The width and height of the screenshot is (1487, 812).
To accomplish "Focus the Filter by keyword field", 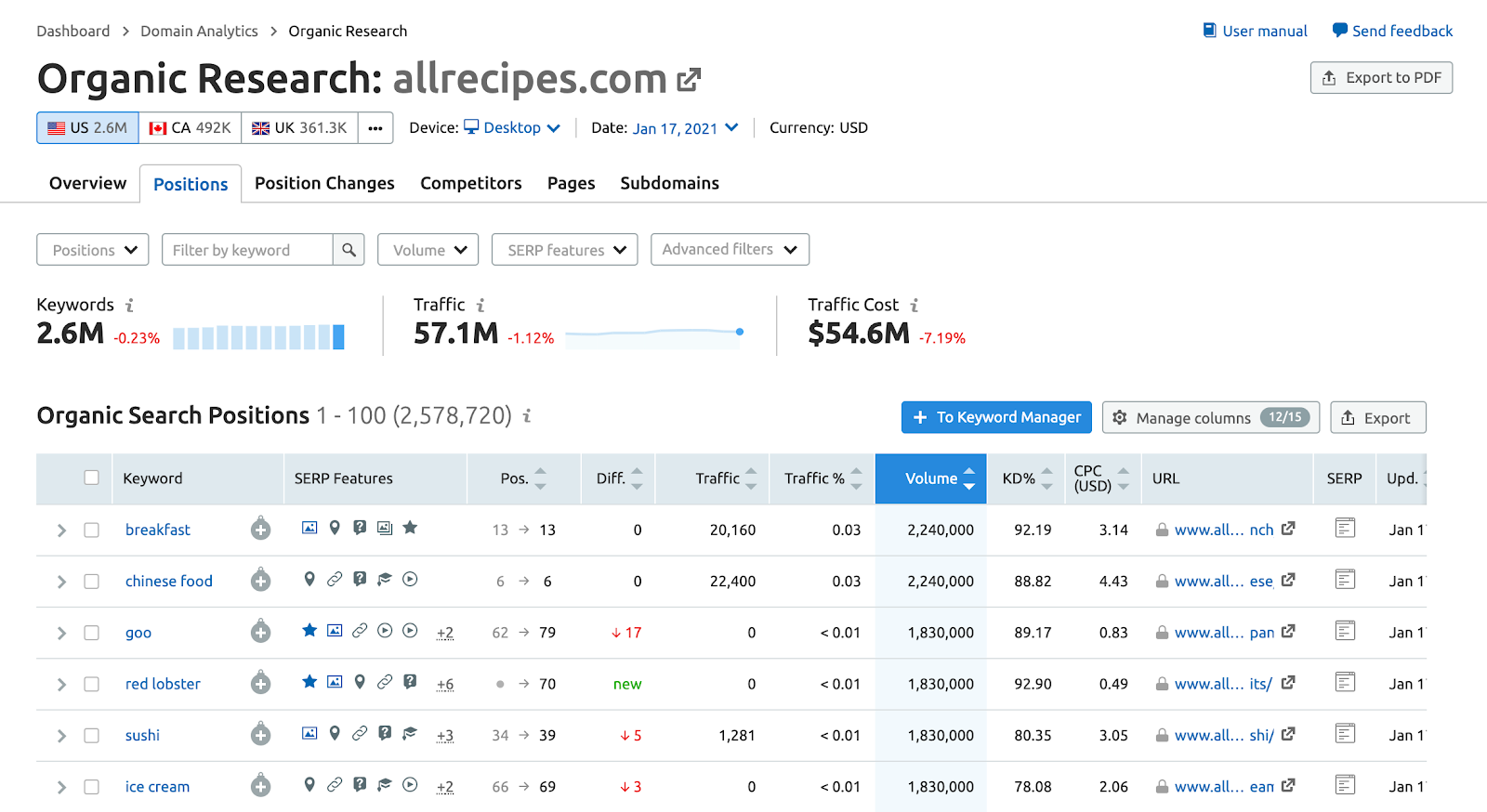I will [247, 250].
